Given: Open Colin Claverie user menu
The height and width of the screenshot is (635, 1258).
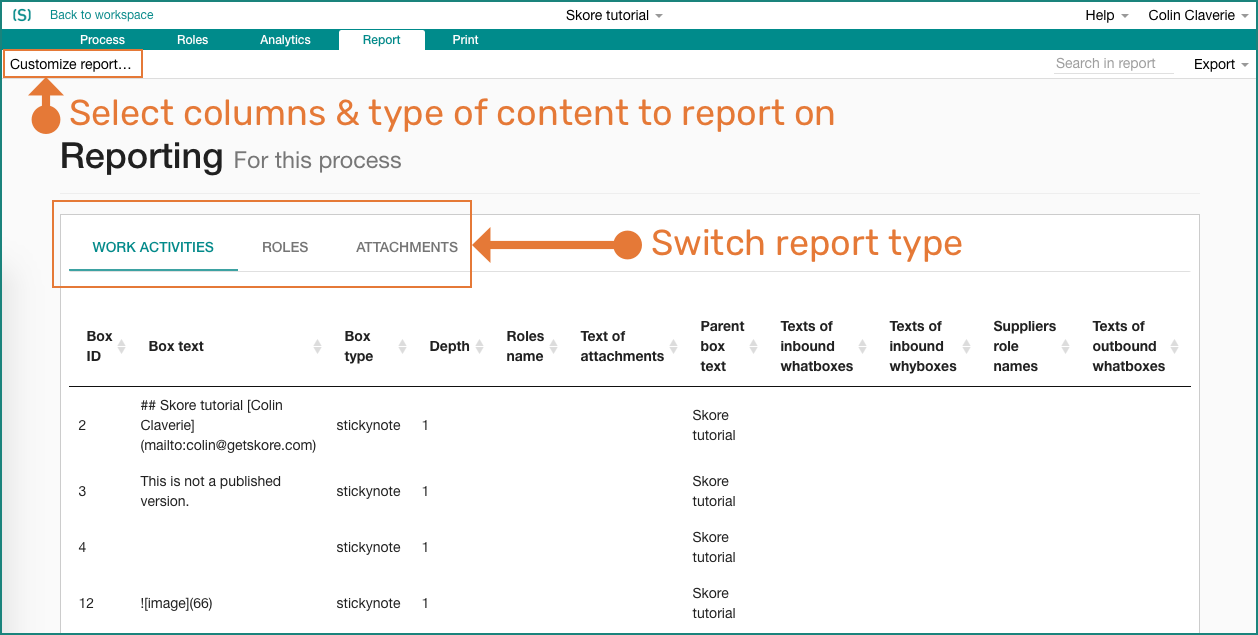Looking at the screenshot, I should pos(1198,15).
